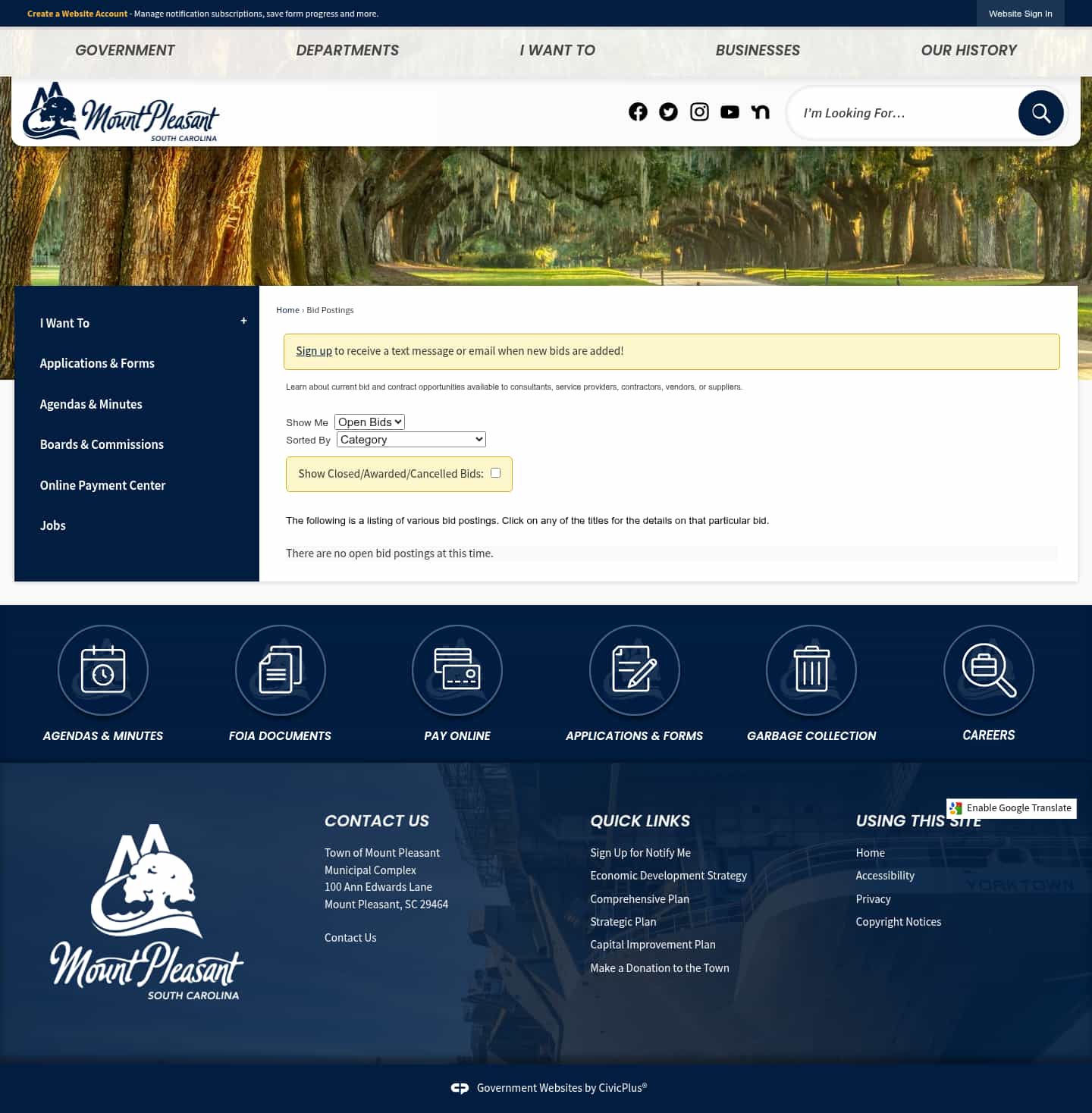The height and width of the screenshot is (1113, 1092).
Task: Enable Google Translate
Action: click(1011, 808)
